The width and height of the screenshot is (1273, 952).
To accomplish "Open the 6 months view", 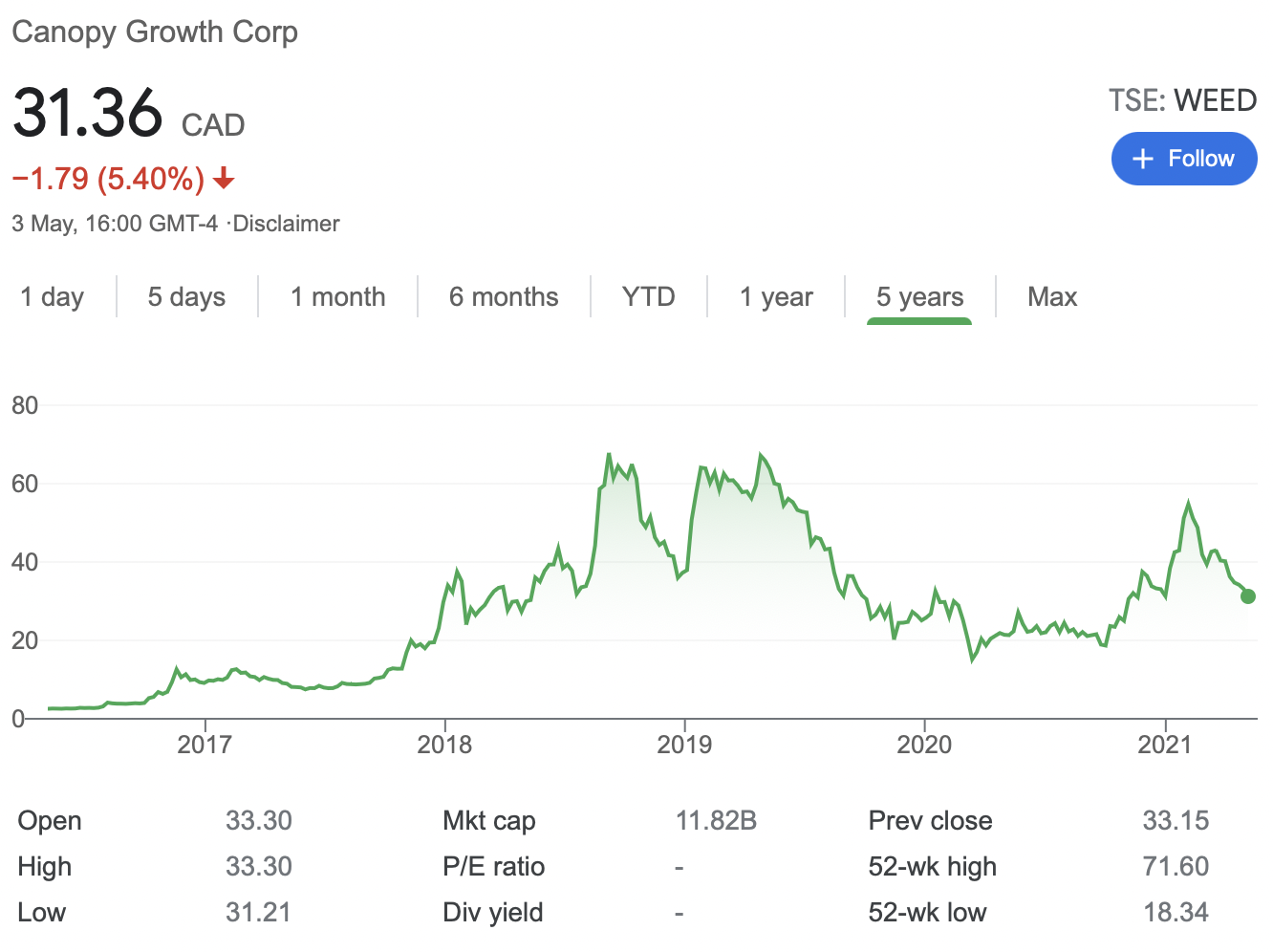I will [x=504, y=297].
